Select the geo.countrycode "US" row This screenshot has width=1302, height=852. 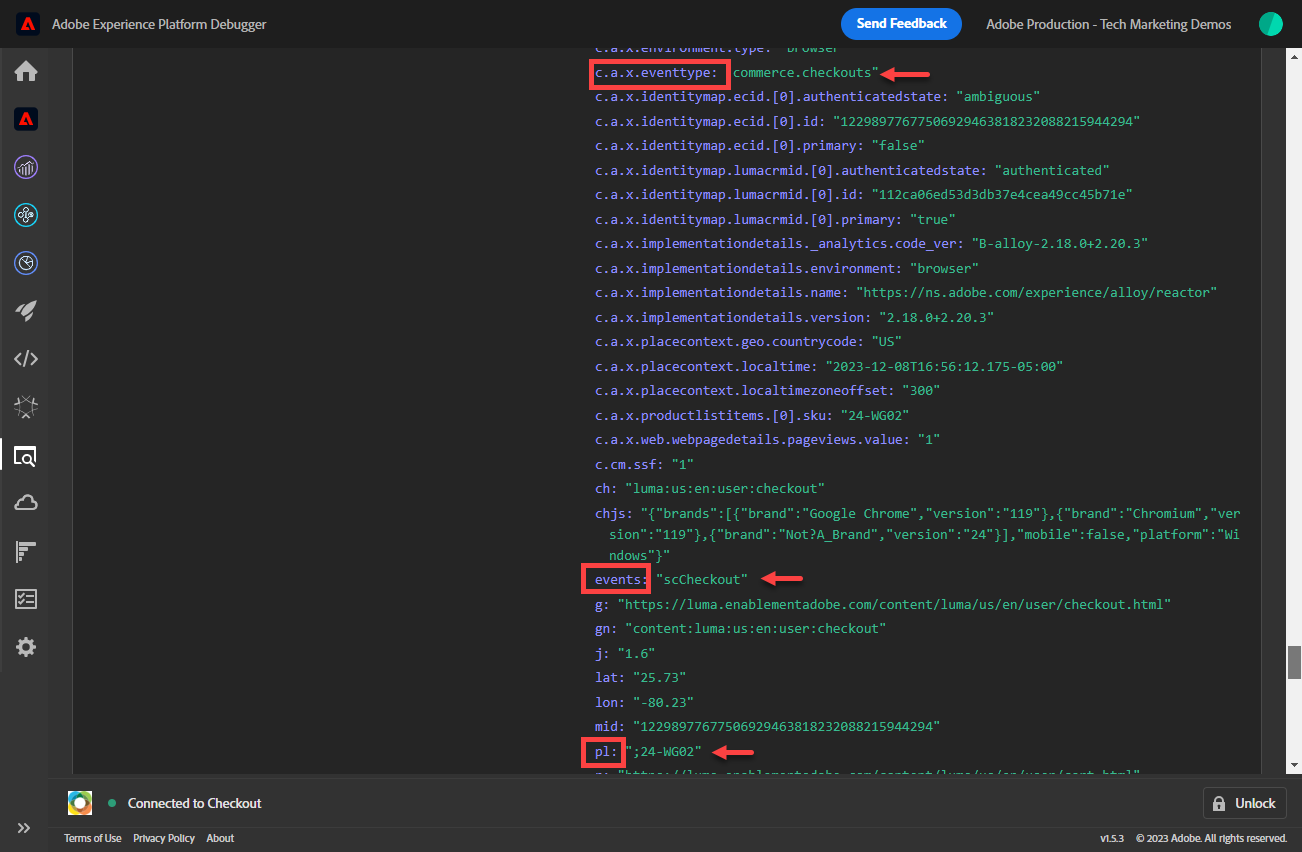pos(748,341)
